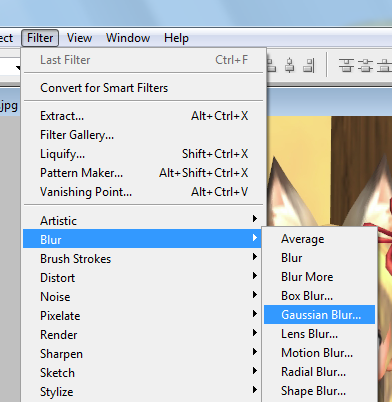The width and height of the screenshot is (392, 402).
Task: Expand the Sketch submenu
Action: [143, 373]
